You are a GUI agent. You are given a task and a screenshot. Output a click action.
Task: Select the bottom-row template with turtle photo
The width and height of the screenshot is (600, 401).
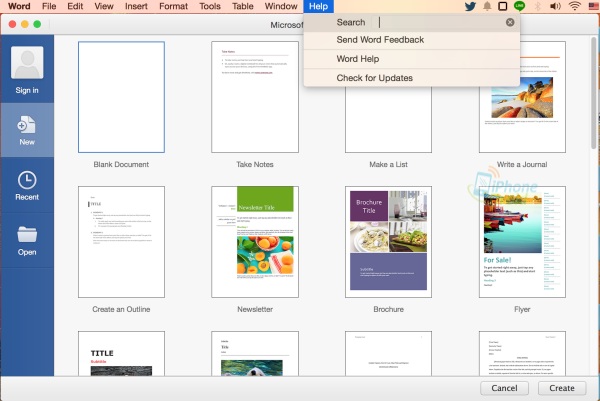255,354
